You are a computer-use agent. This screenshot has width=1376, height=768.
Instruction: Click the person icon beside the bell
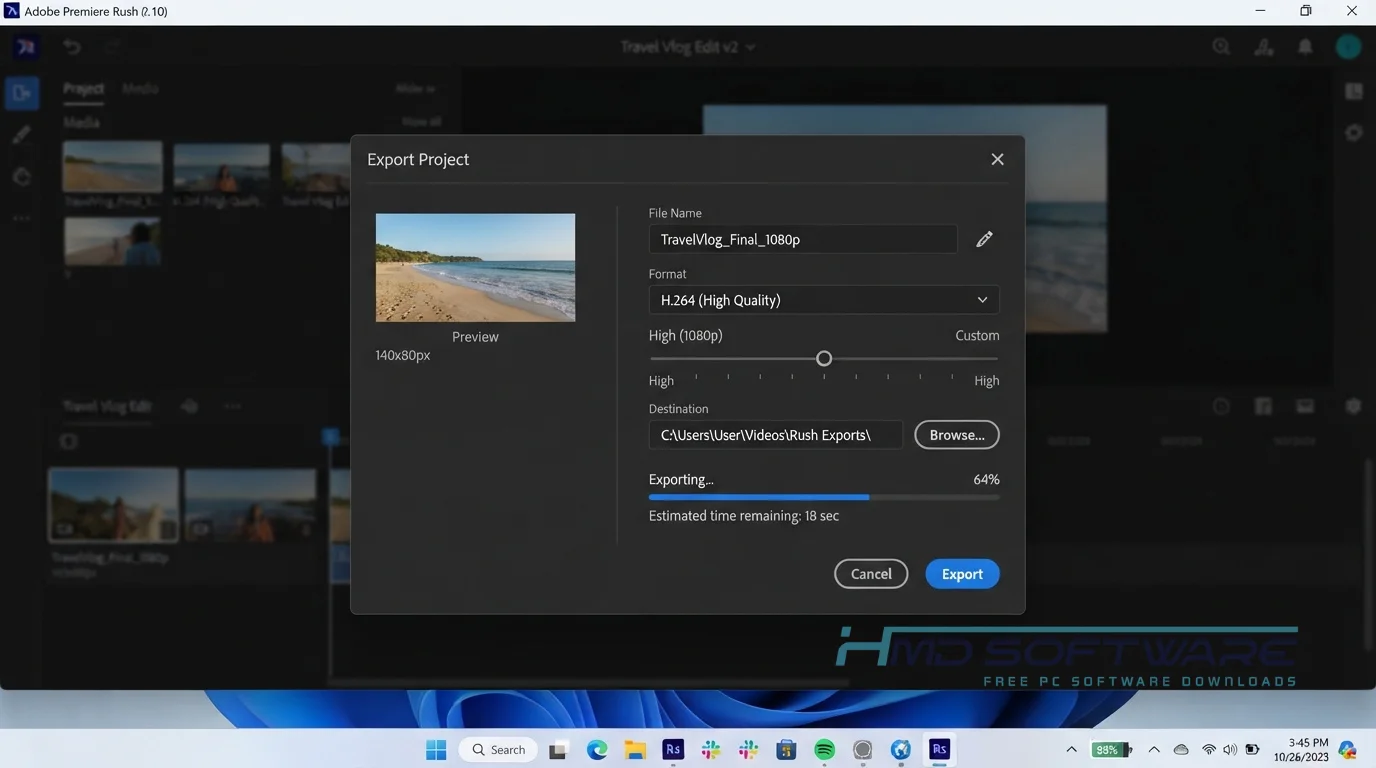pos(1264,47)
